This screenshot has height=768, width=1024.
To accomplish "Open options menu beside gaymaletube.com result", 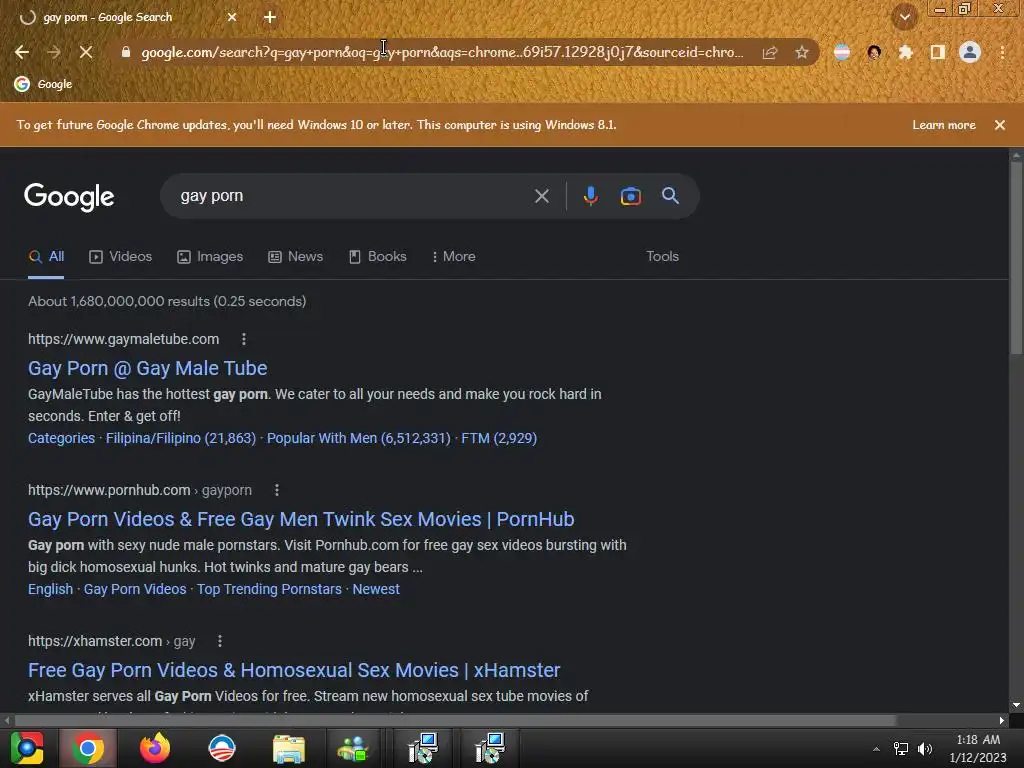I will [x=244, y=339].
